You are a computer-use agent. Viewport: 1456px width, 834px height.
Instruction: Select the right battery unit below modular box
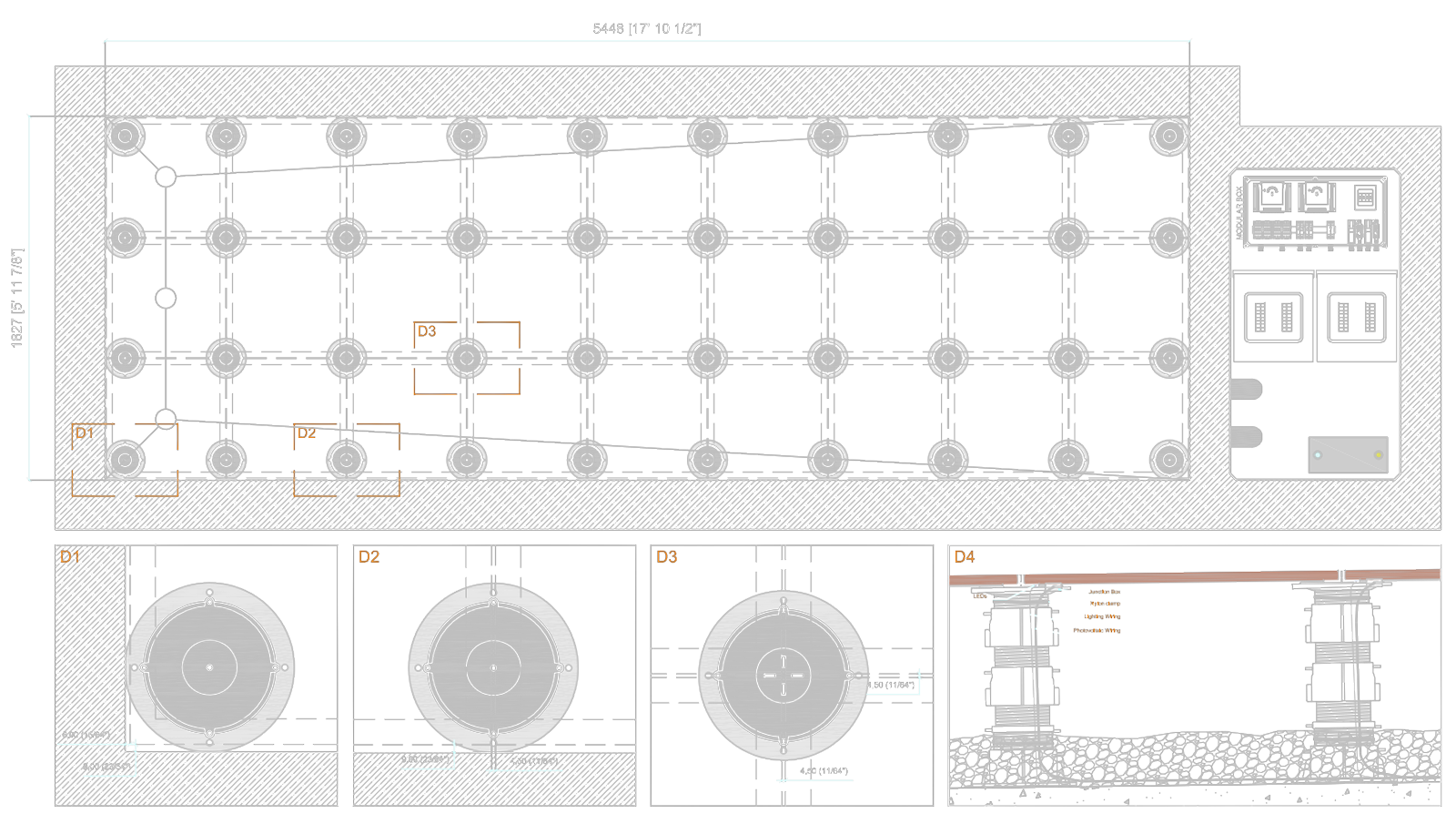1357,317
